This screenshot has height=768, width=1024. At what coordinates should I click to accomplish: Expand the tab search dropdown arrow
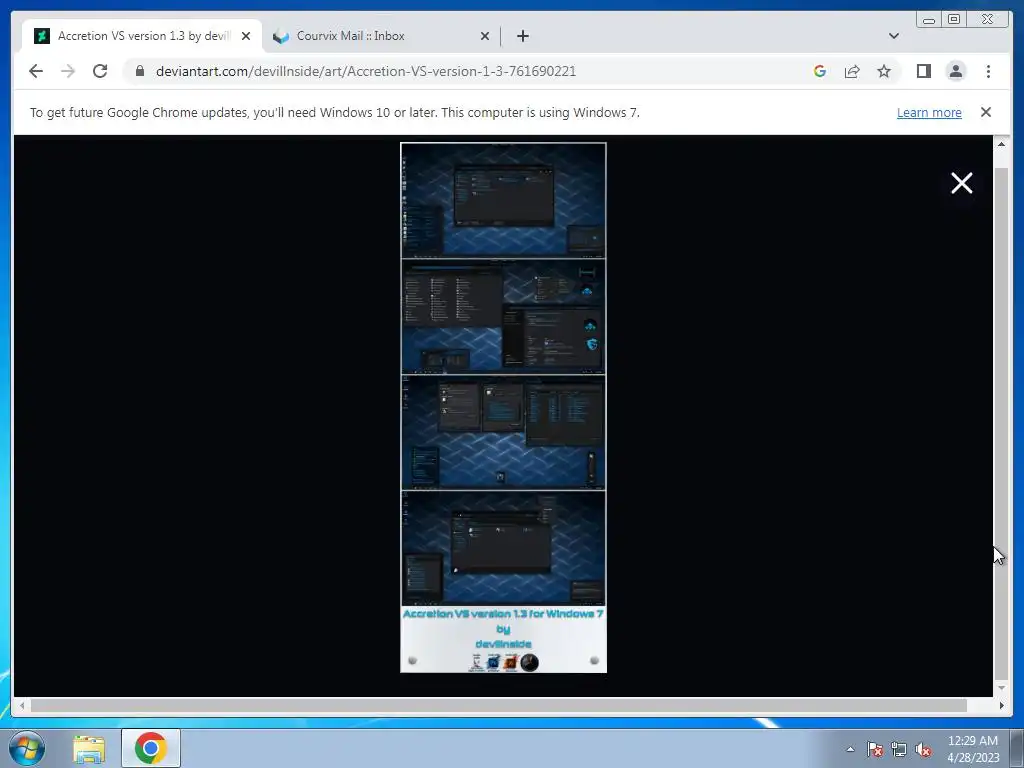(894, 36)
